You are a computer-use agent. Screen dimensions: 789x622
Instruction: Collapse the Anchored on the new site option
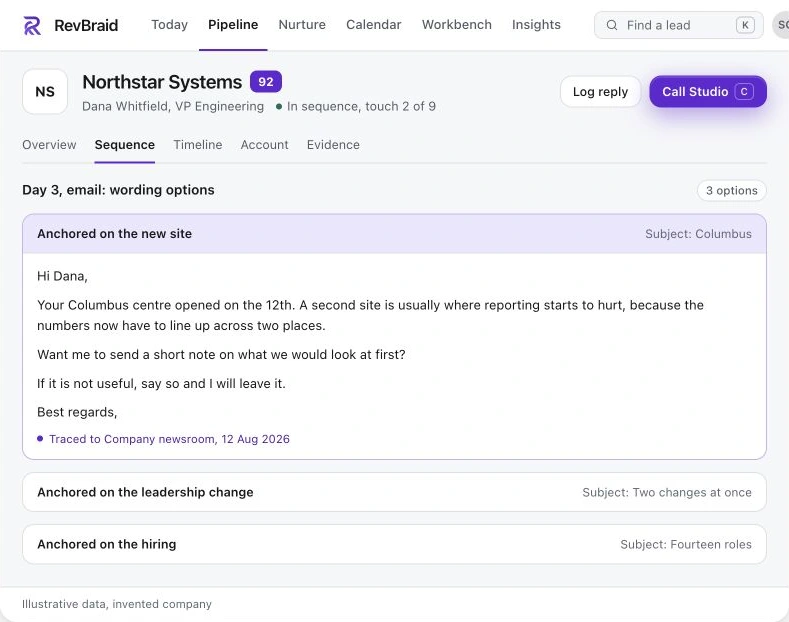(394, 234)
